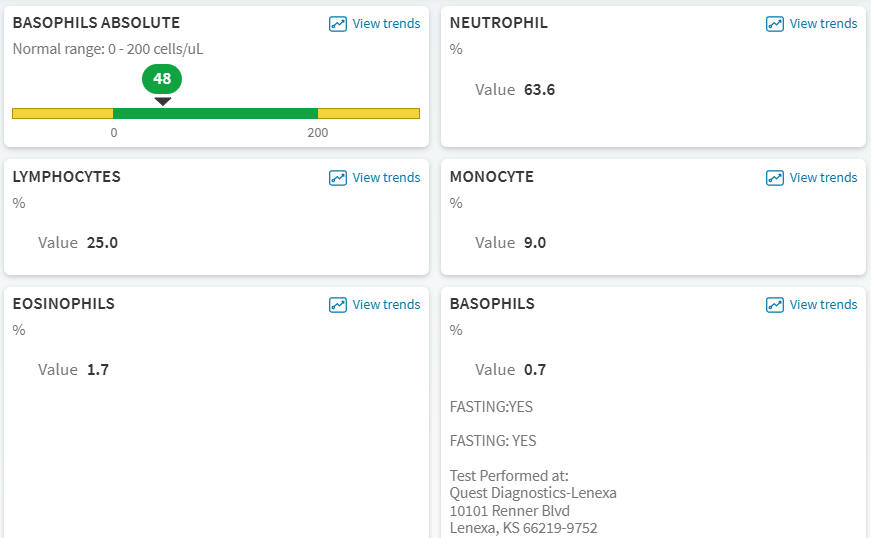Click the trend chart icon for Monocyte
This screenshot has height=538, width=871.
coord(775,178)
